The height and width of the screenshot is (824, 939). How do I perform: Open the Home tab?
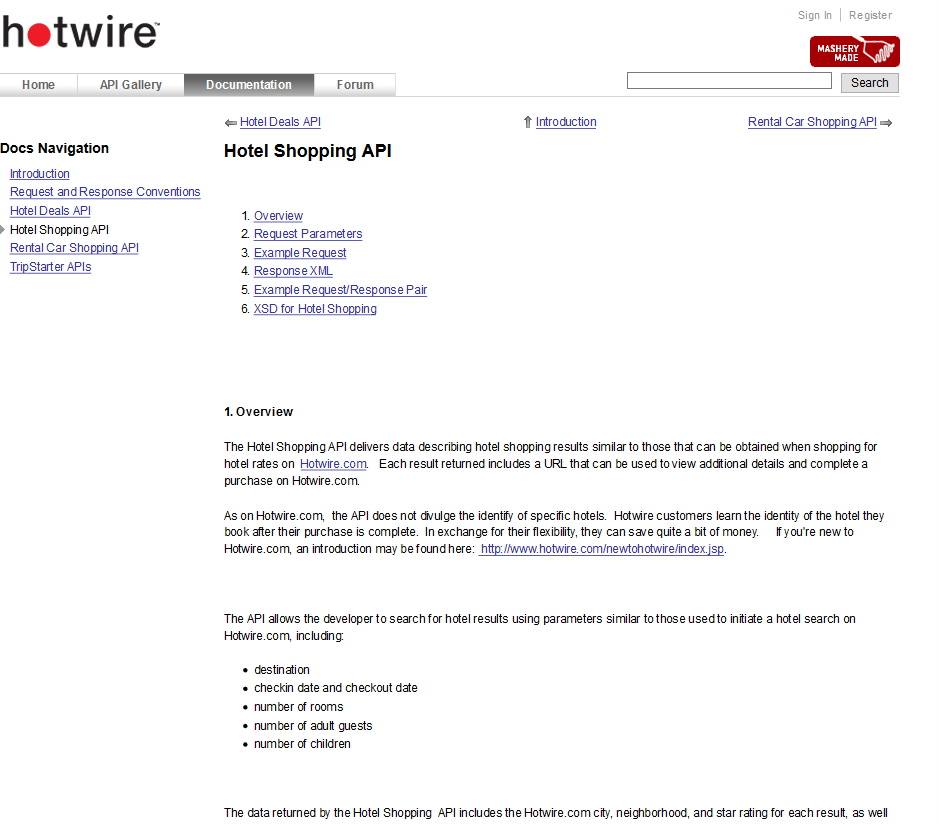(38, 85)
